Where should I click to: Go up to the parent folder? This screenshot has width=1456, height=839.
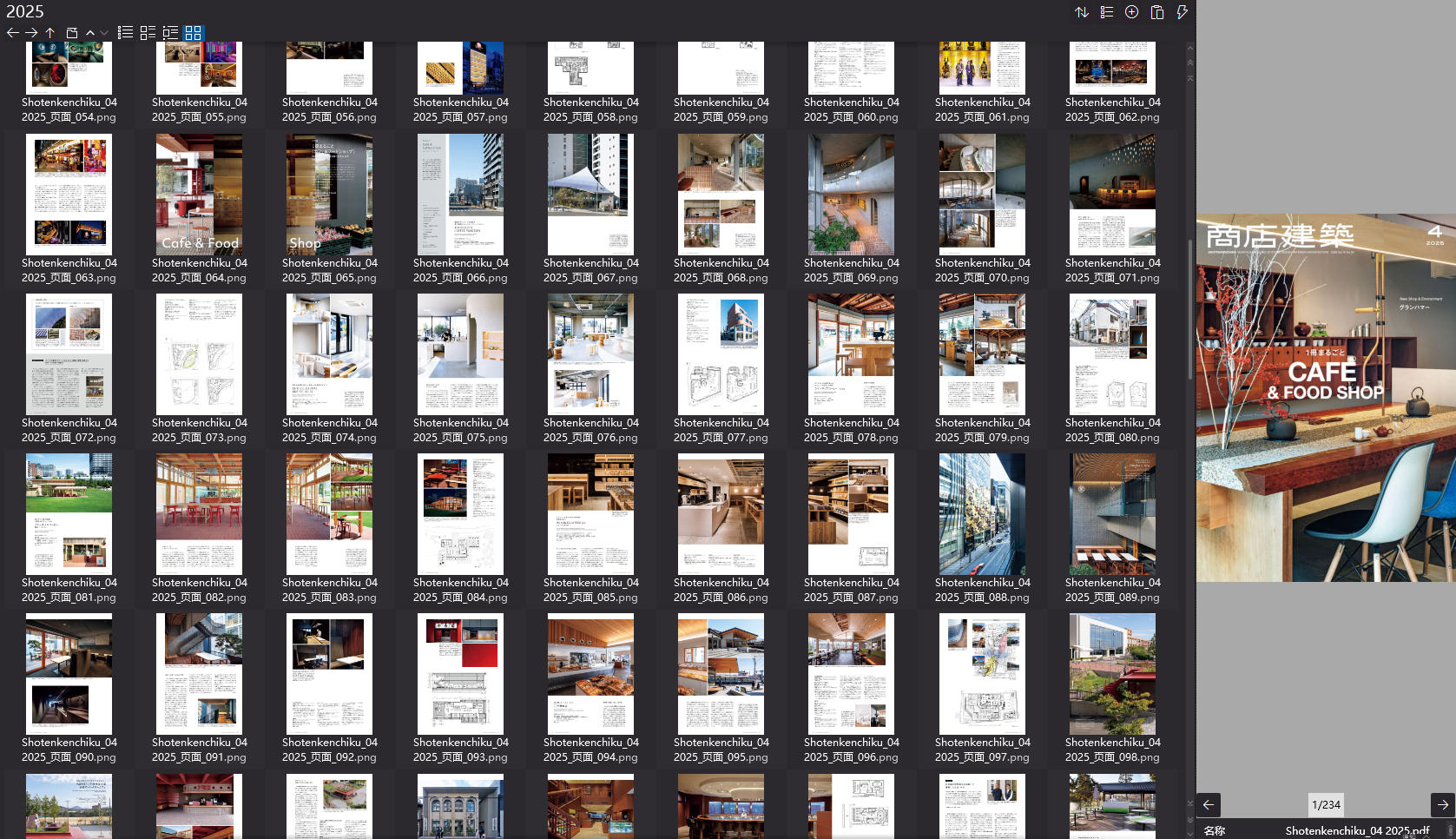point(50,33)
